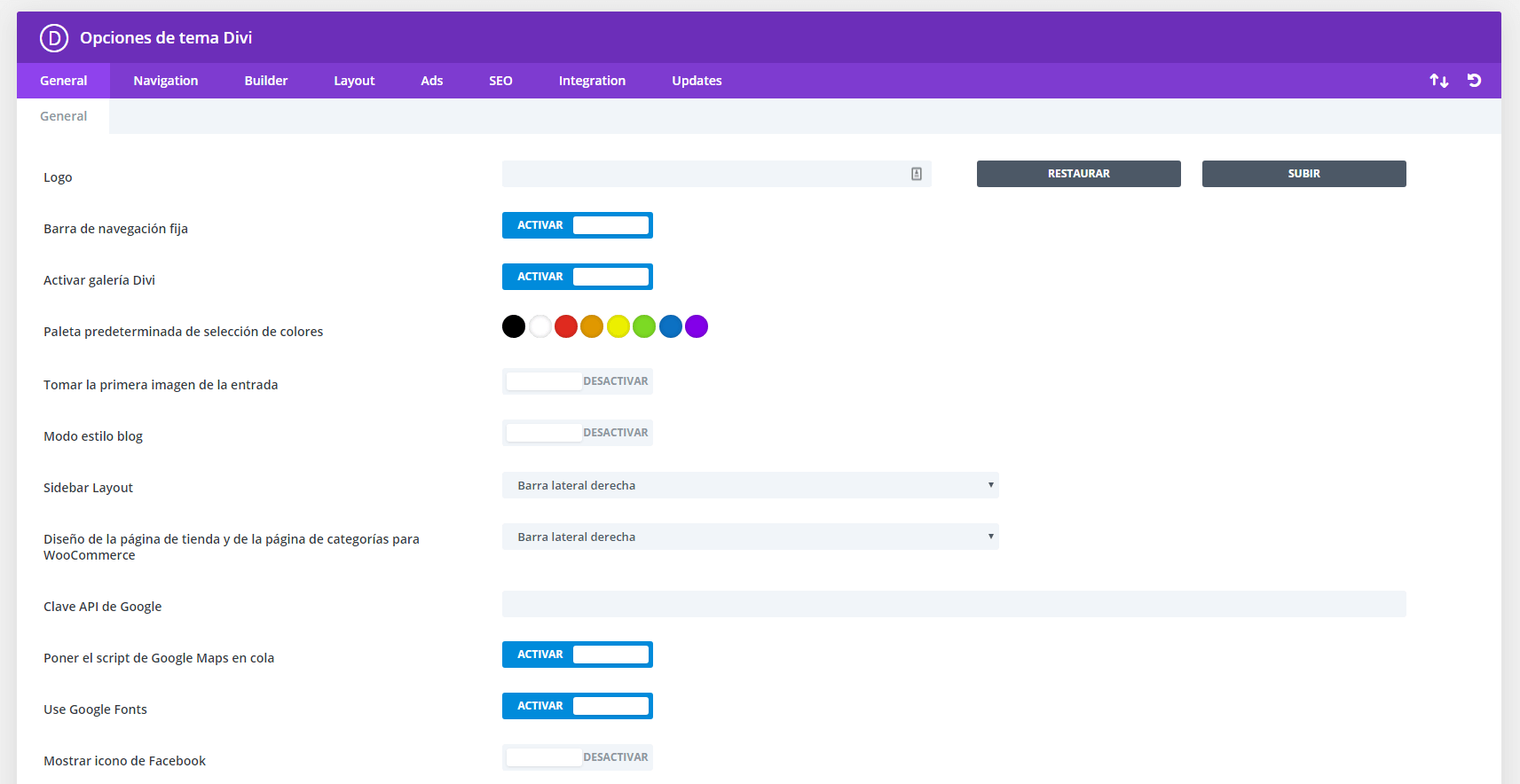
Task: Select the white palette color swatch
Action: 540,326
